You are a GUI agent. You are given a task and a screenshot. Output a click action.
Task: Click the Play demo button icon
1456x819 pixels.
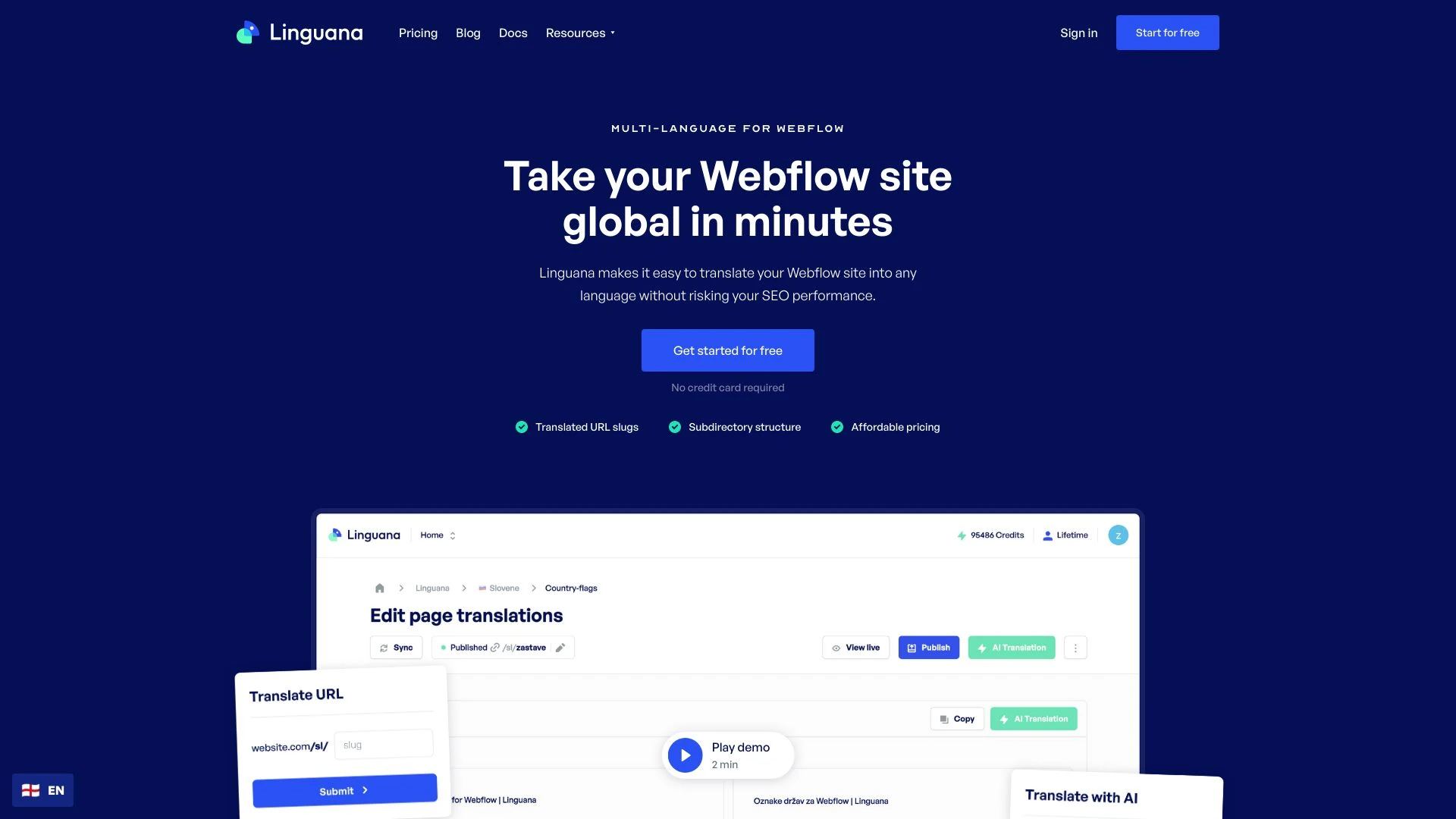684,754
